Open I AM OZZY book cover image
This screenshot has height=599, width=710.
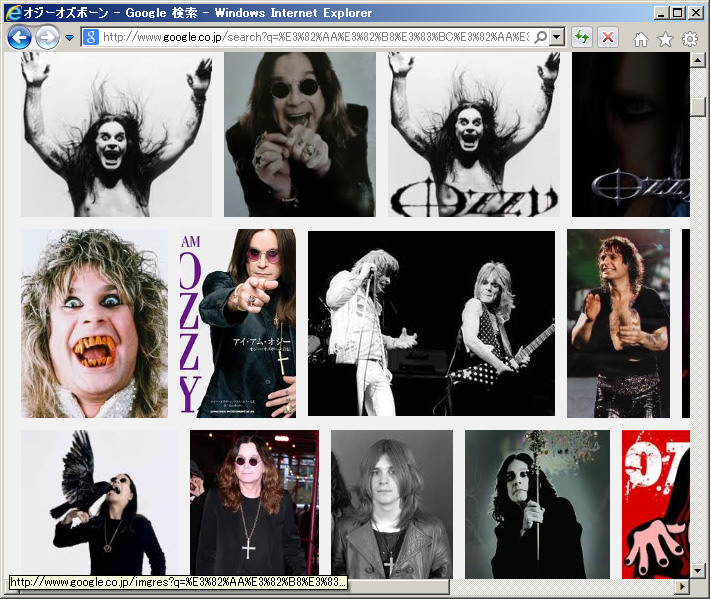click(x=238, y=323)
